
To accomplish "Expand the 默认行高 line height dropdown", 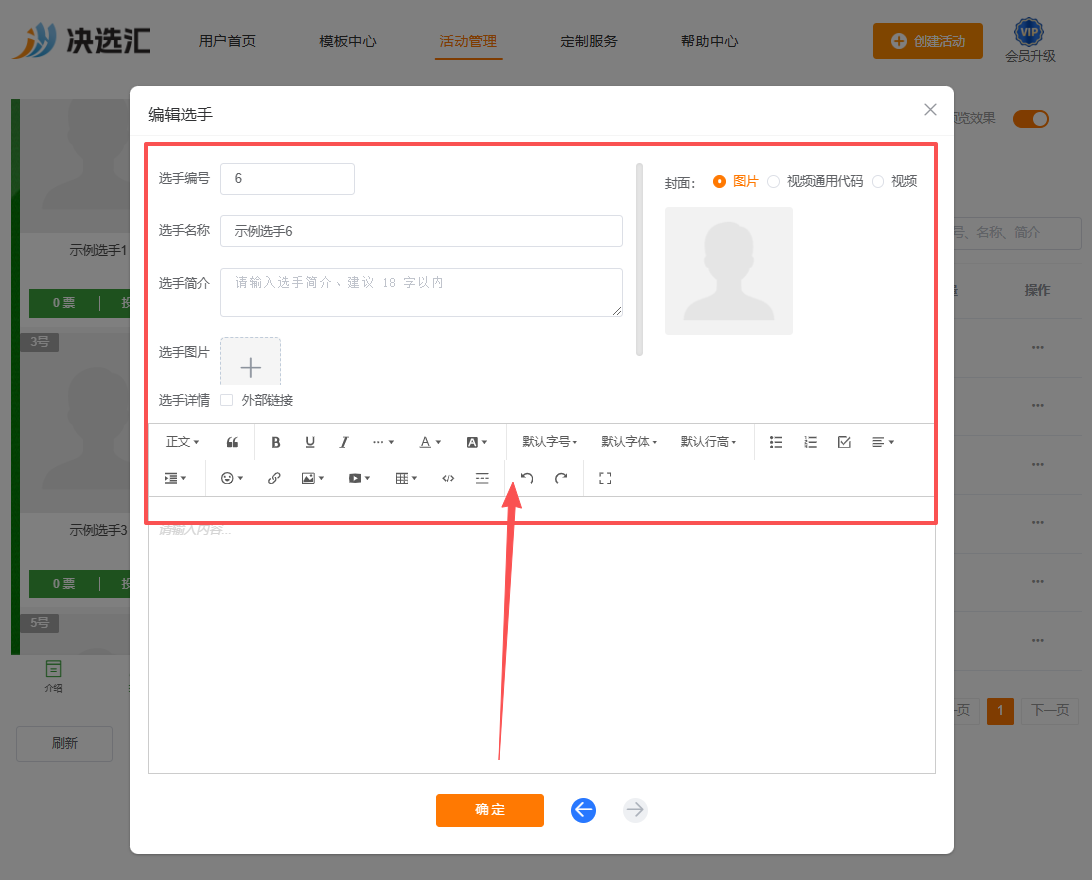I will click(x=708, y=442).
